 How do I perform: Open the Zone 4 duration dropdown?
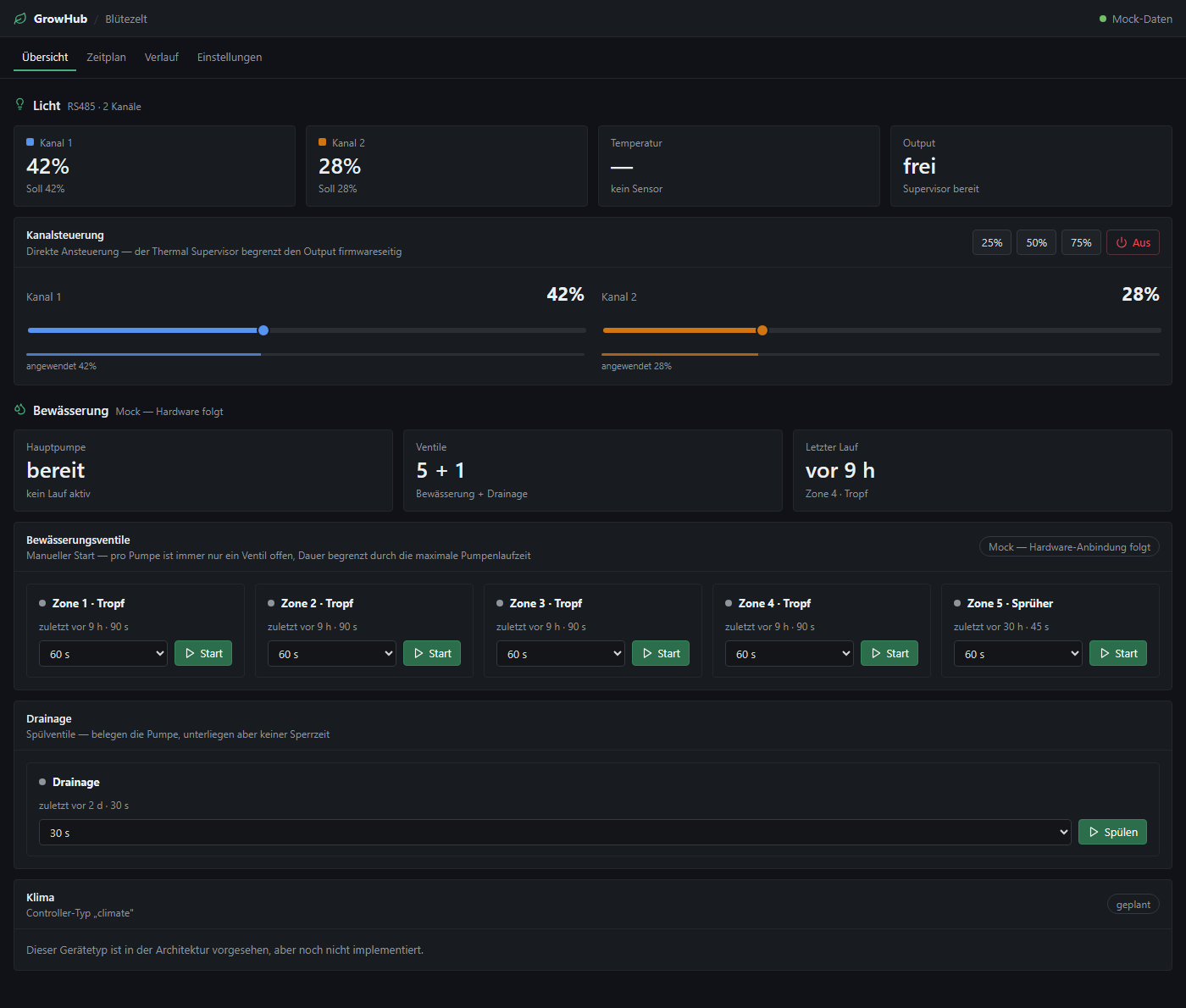pyautogui.click(x=790, y=654)
